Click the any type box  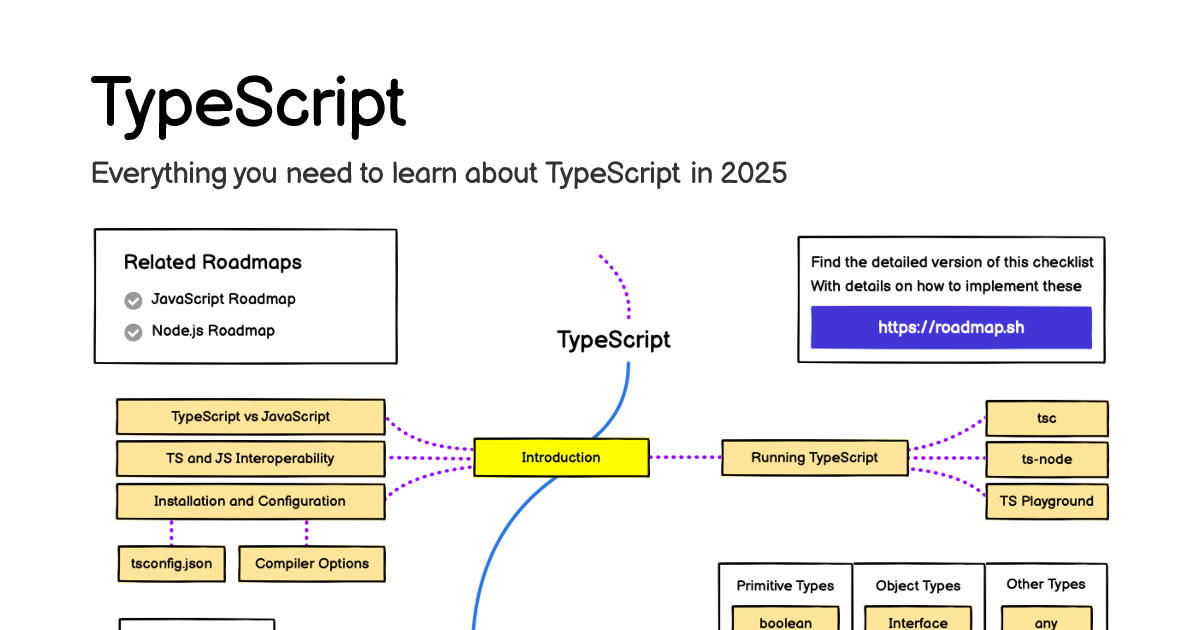1046,620
